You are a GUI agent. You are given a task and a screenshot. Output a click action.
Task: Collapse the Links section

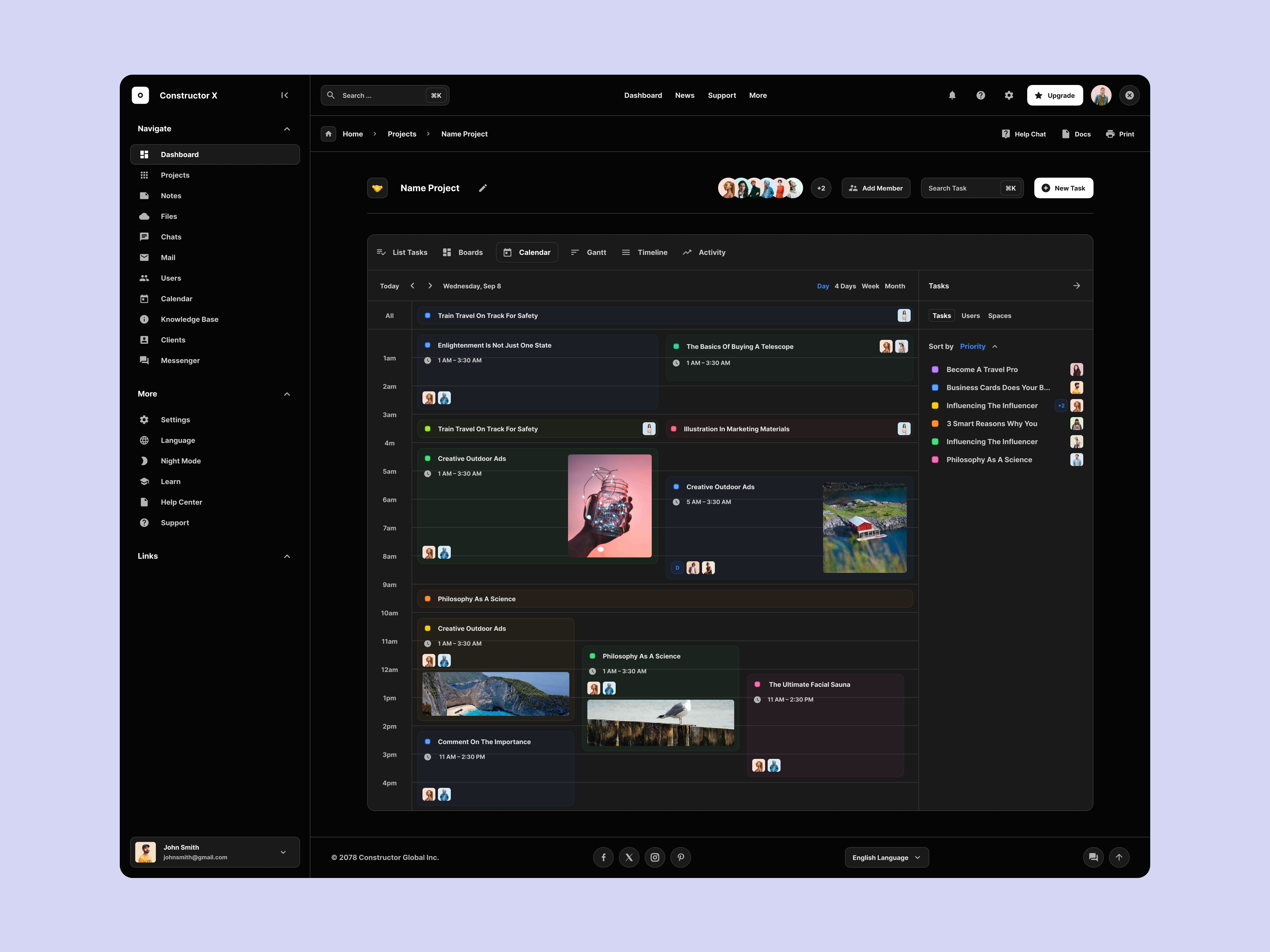coord(287,557)
